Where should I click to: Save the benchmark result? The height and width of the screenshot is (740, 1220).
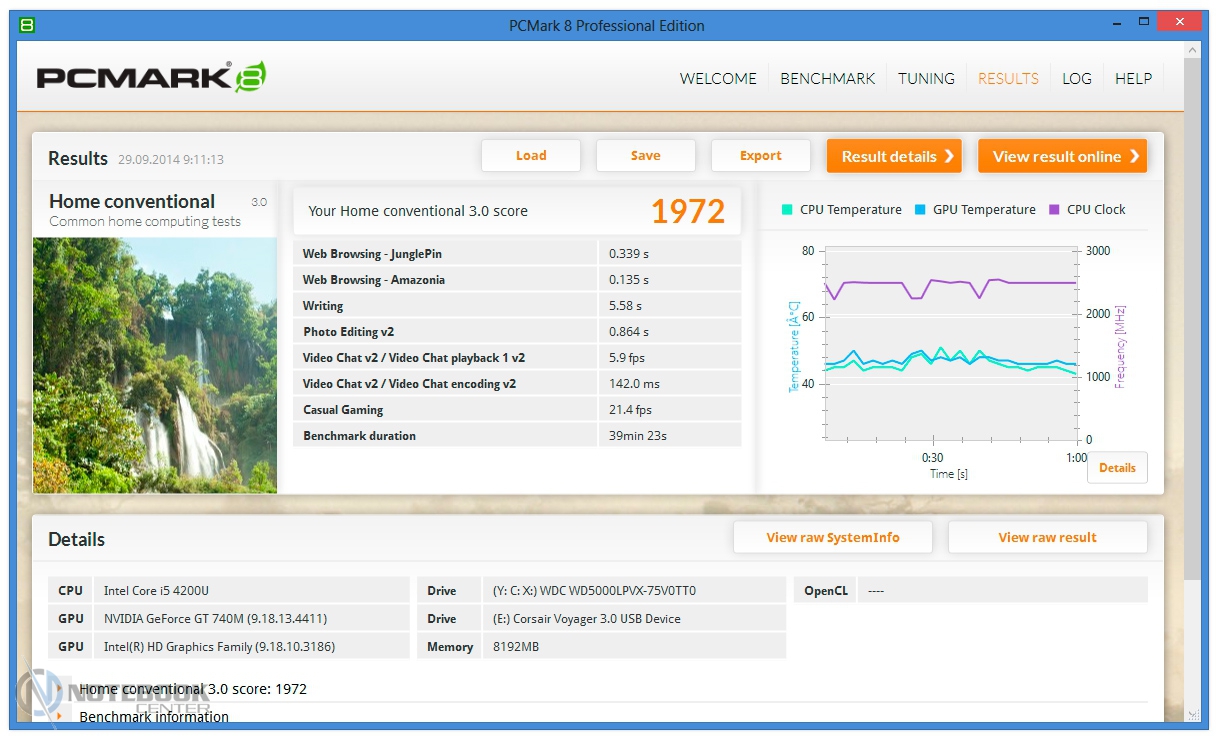coord(645,156)
